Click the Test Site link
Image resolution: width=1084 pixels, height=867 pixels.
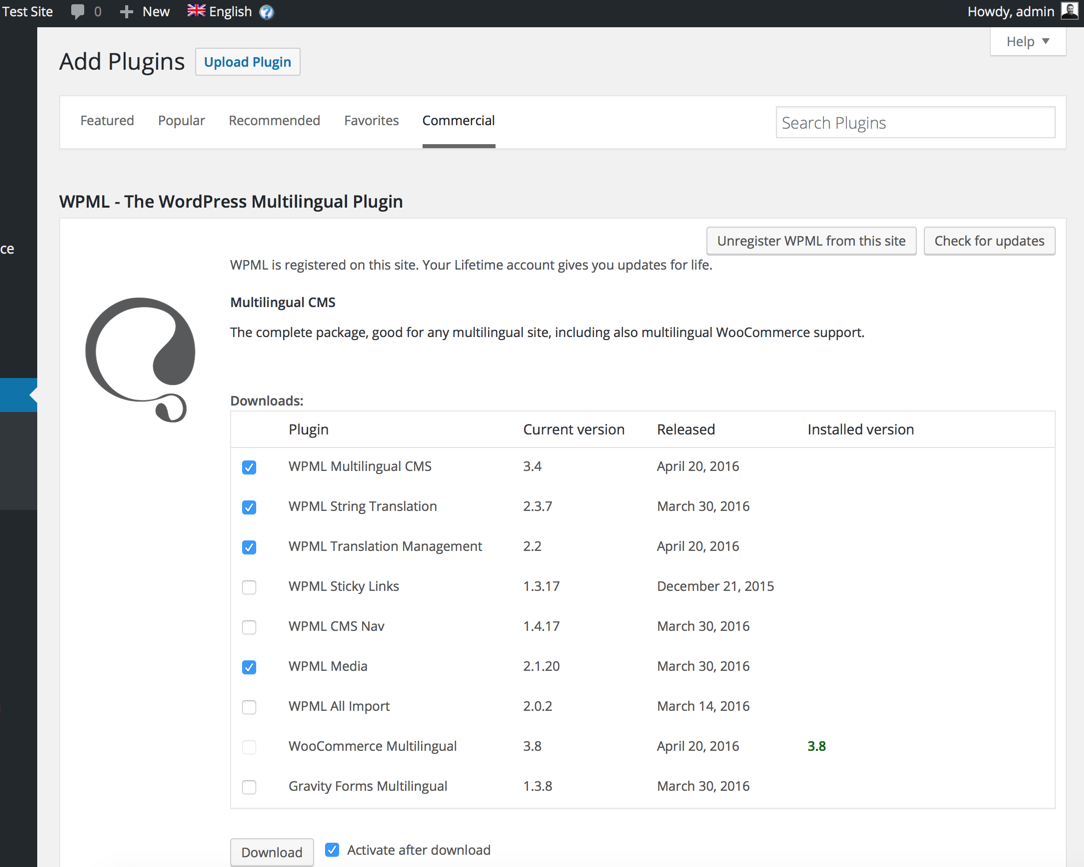[x=27, y=12]
